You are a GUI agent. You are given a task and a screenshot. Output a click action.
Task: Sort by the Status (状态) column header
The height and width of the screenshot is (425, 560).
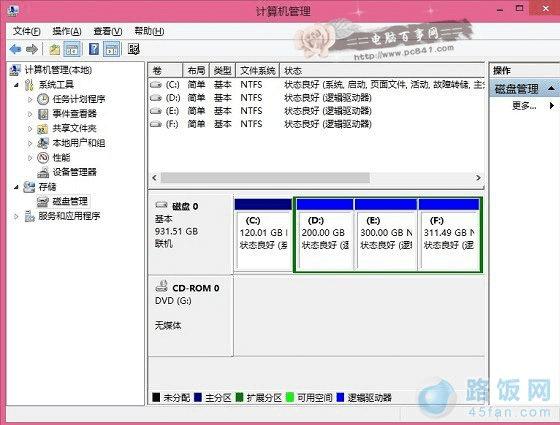[x=382, y=71]
